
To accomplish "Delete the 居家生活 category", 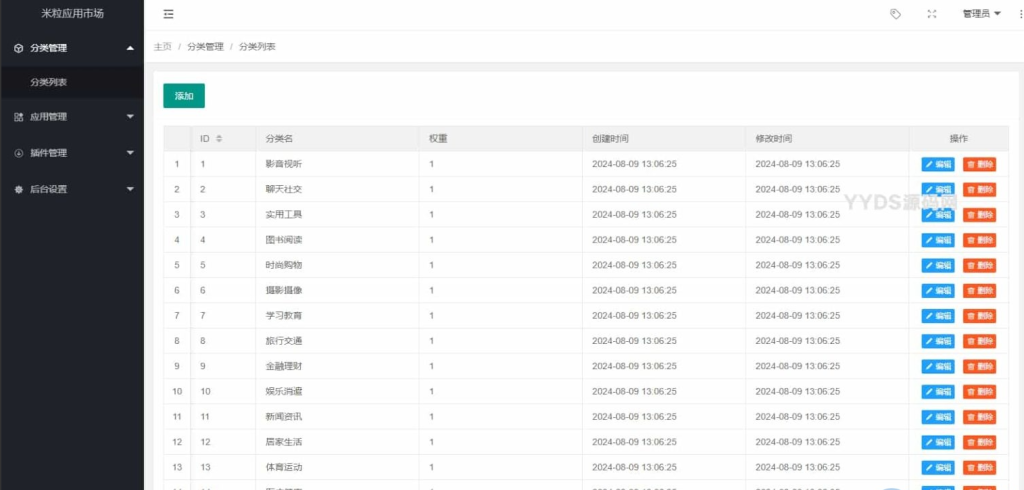I will pos(980,442).
